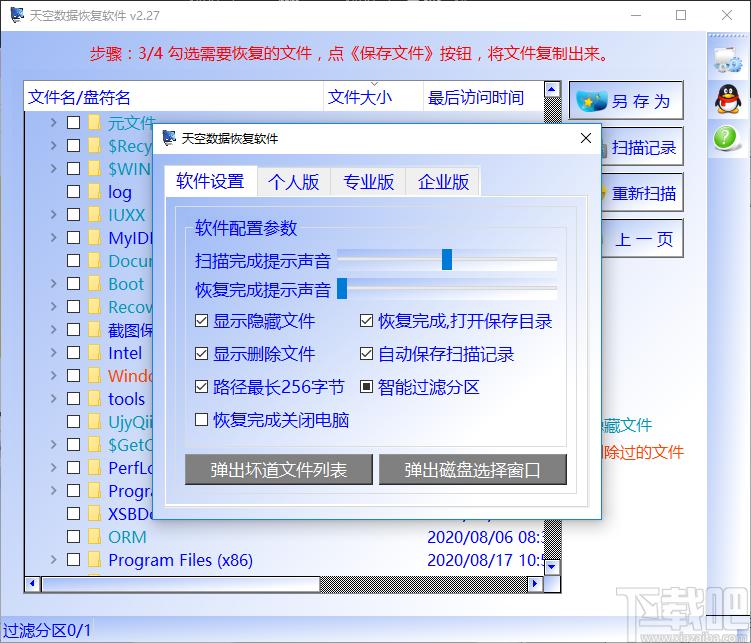Expand the MyID folder node

click(53, 237)
